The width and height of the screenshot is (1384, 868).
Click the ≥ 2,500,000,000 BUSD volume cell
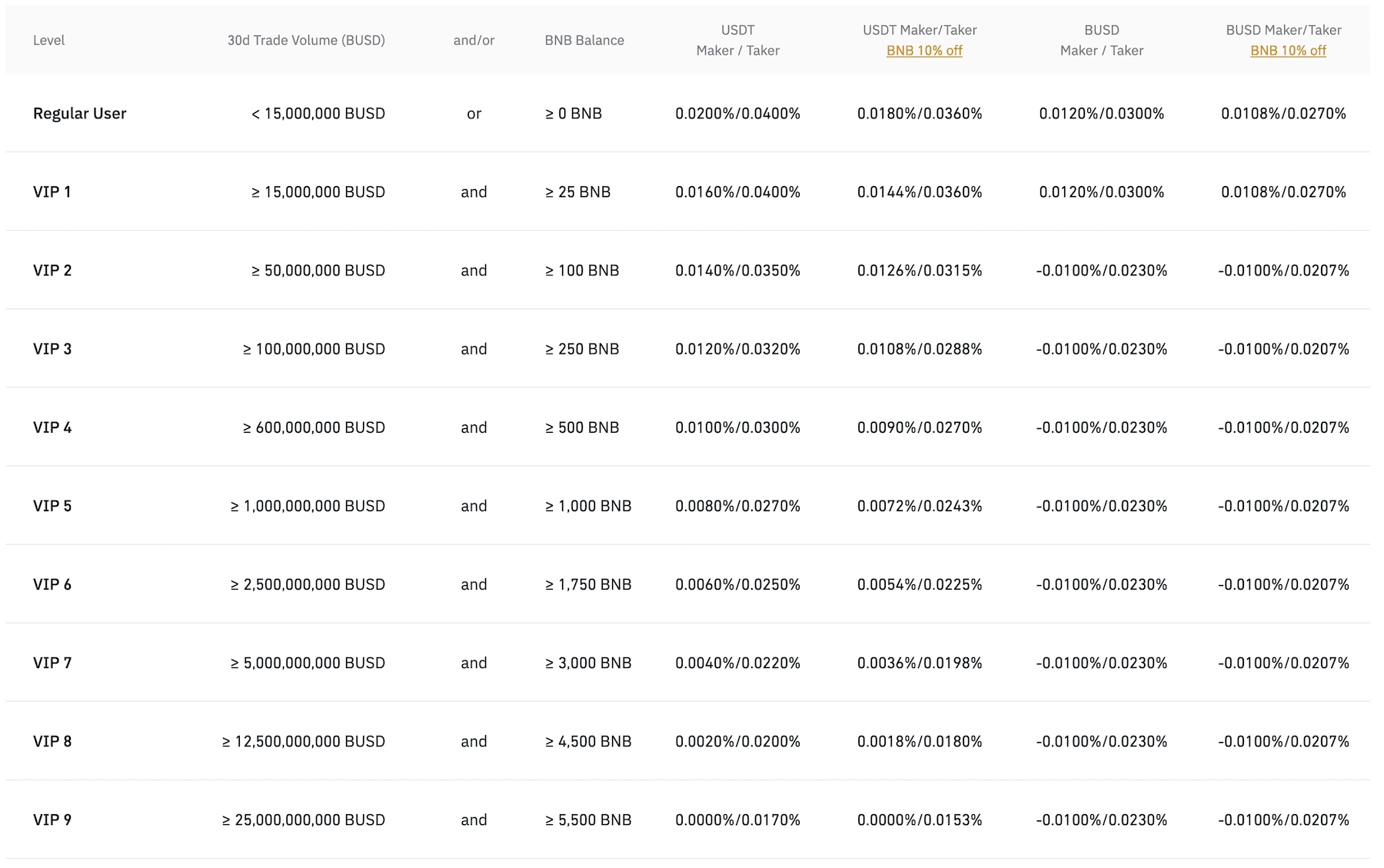coord(308,584)
